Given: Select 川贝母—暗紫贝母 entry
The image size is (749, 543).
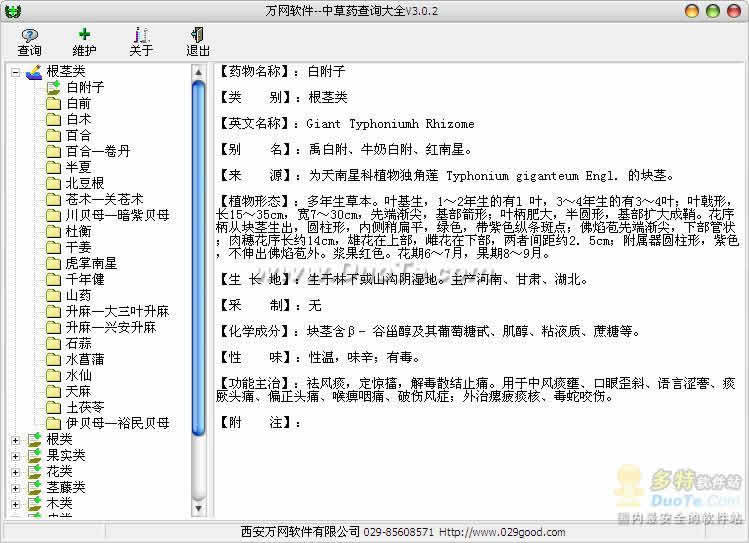Looking at the screenshot, I should coord(117,215).
